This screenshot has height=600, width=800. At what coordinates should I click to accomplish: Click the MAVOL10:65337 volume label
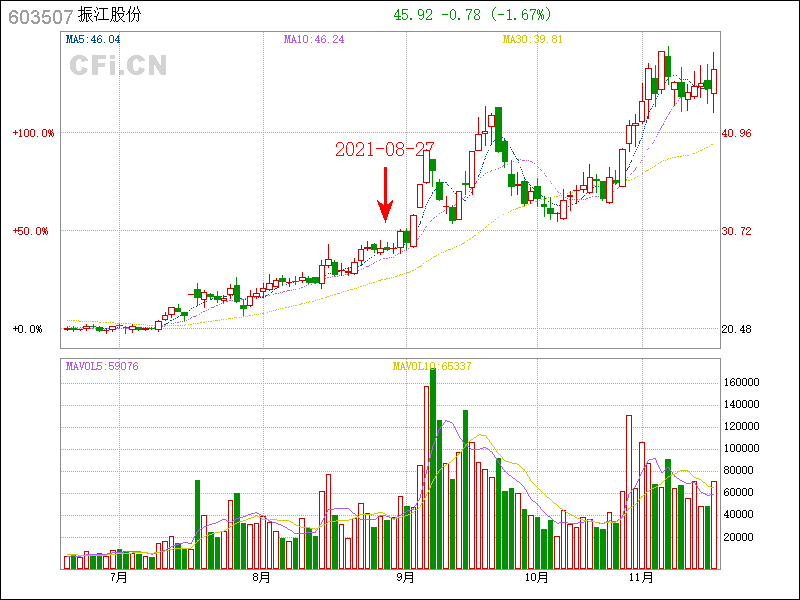pos(432,366)
